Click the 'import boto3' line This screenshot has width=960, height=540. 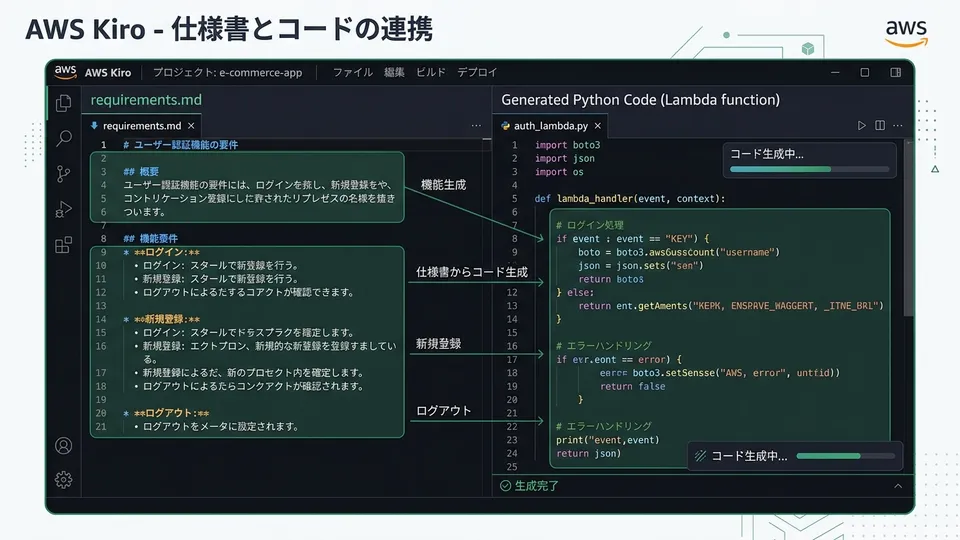(x=568, y=145)
